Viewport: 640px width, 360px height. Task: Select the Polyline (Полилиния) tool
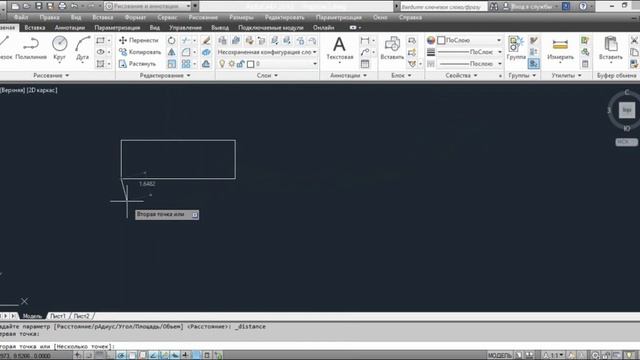tap(31, 48)
